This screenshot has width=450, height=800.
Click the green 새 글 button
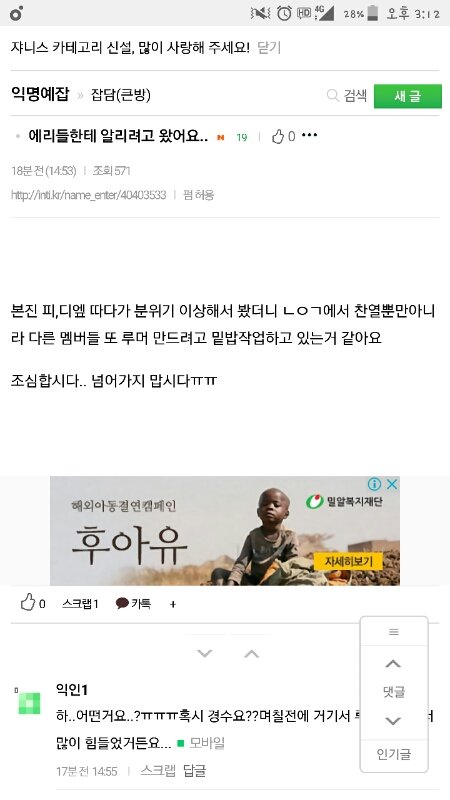[x=408, y=96]
